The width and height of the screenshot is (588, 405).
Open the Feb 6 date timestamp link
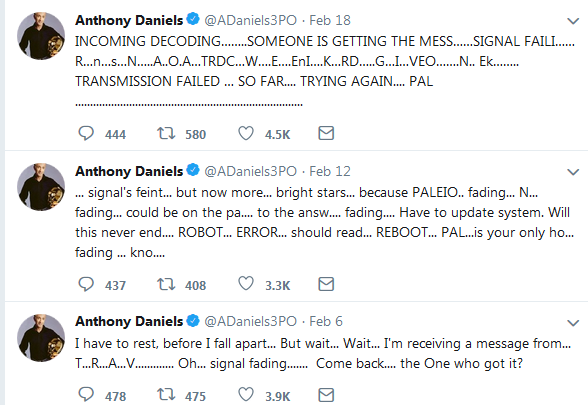click(x=326, y=321)
